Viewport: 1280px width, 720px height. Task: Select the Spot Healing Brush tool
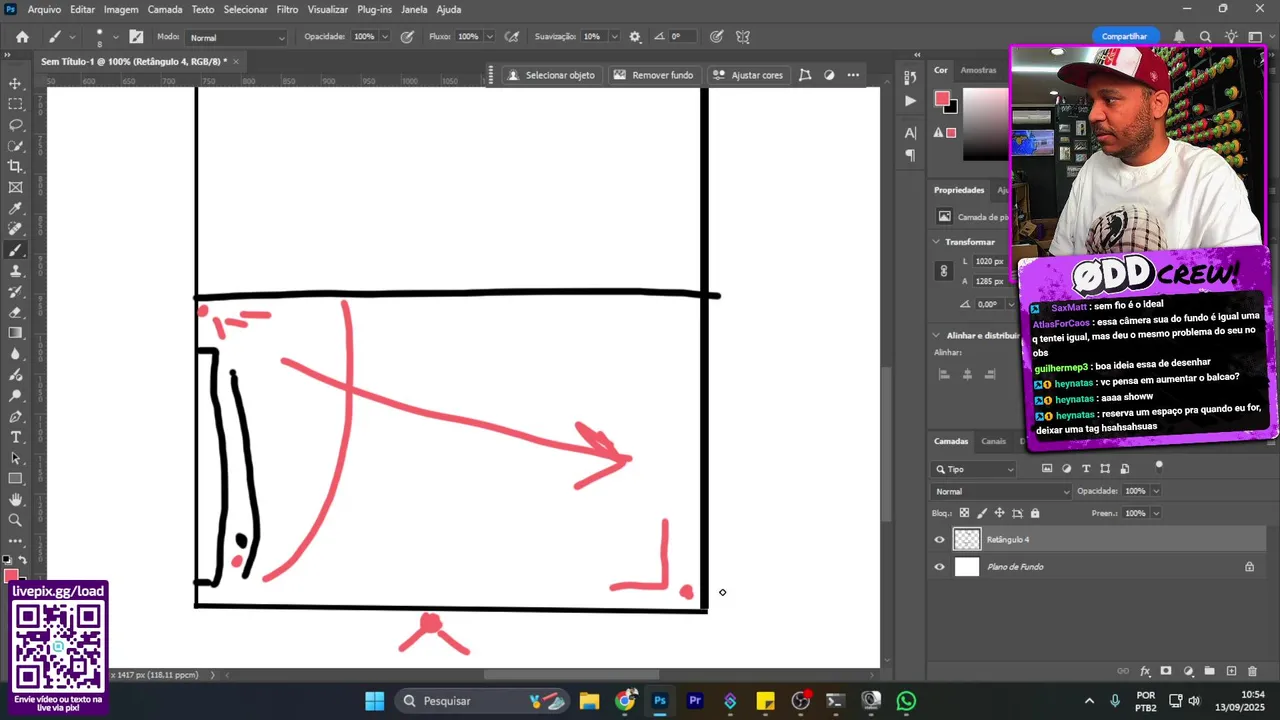(x=15, y=229)
